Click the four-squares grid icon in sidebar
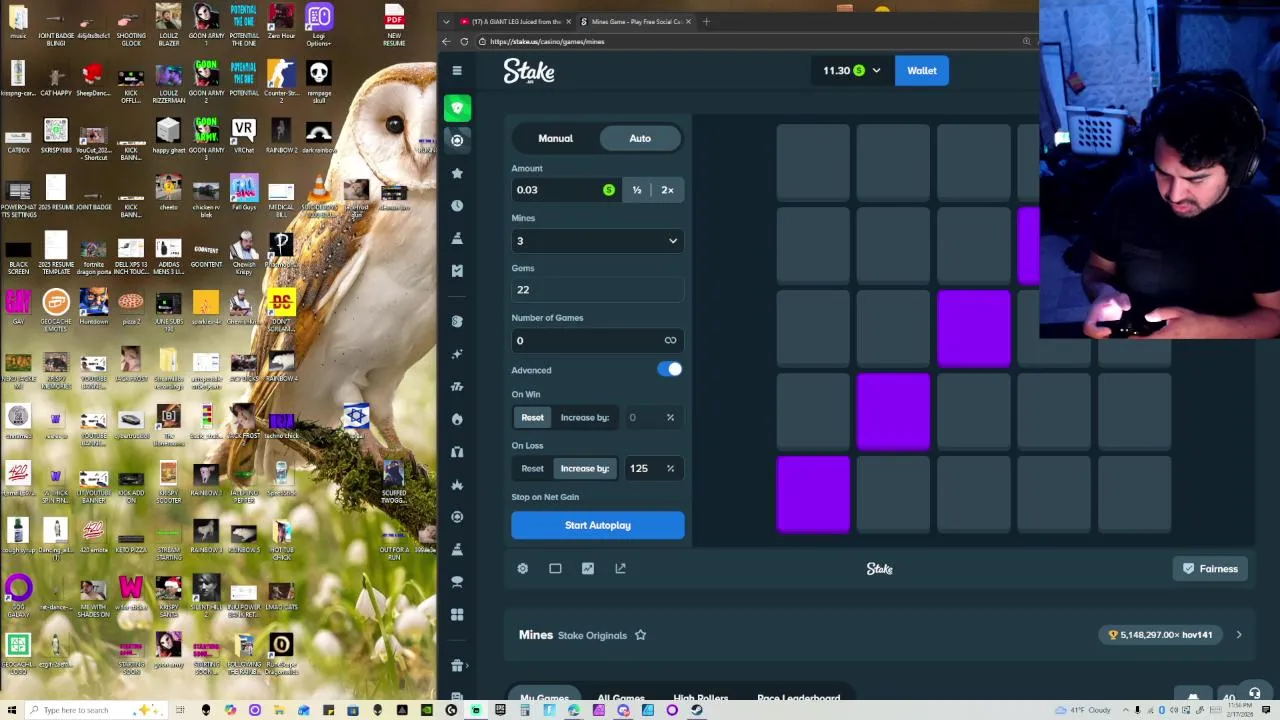This screenshot has width=1280, height=720. click(x=457, y=614)
